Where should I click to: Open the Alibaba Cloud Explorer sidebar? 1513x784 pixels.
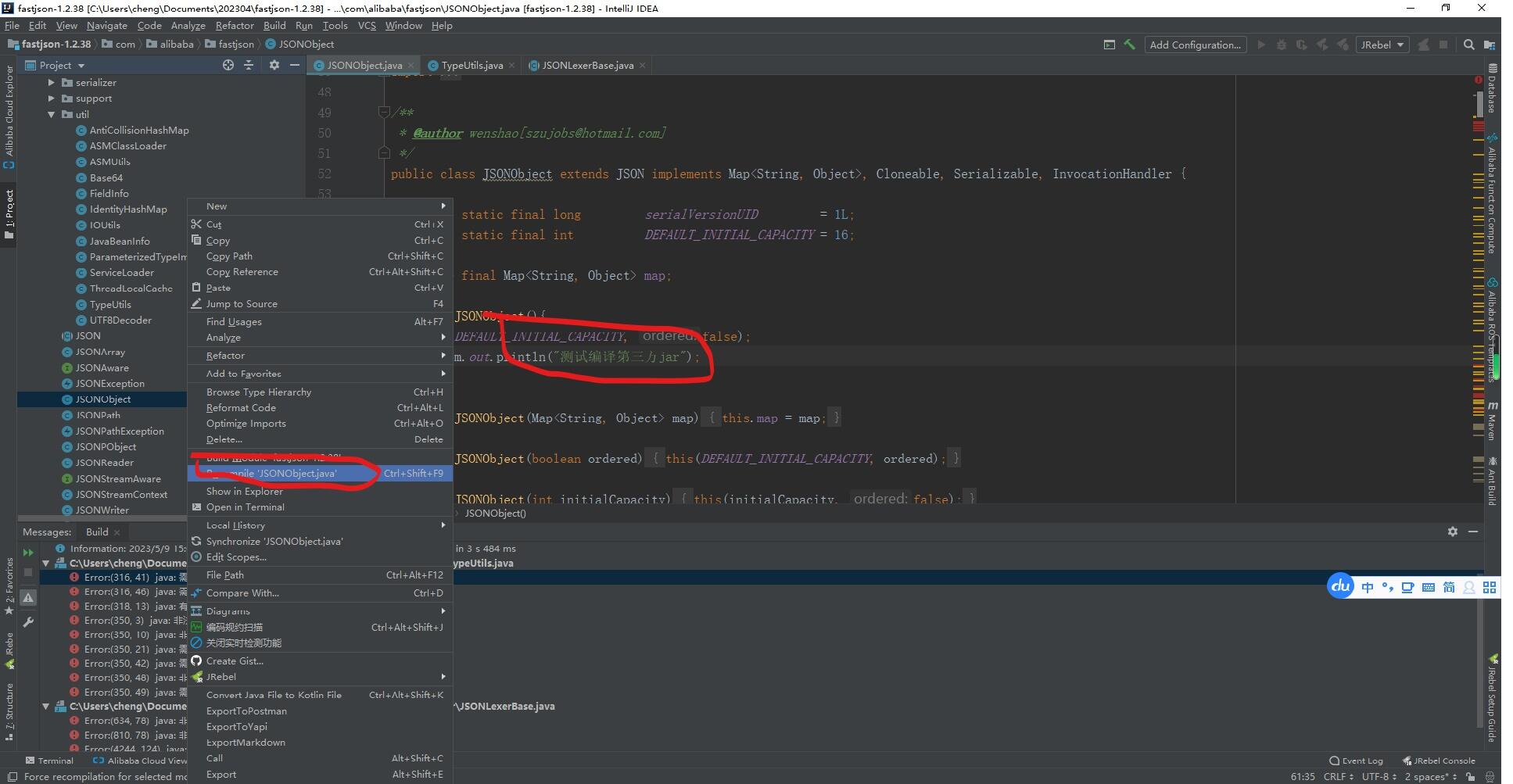coord(9,116)
